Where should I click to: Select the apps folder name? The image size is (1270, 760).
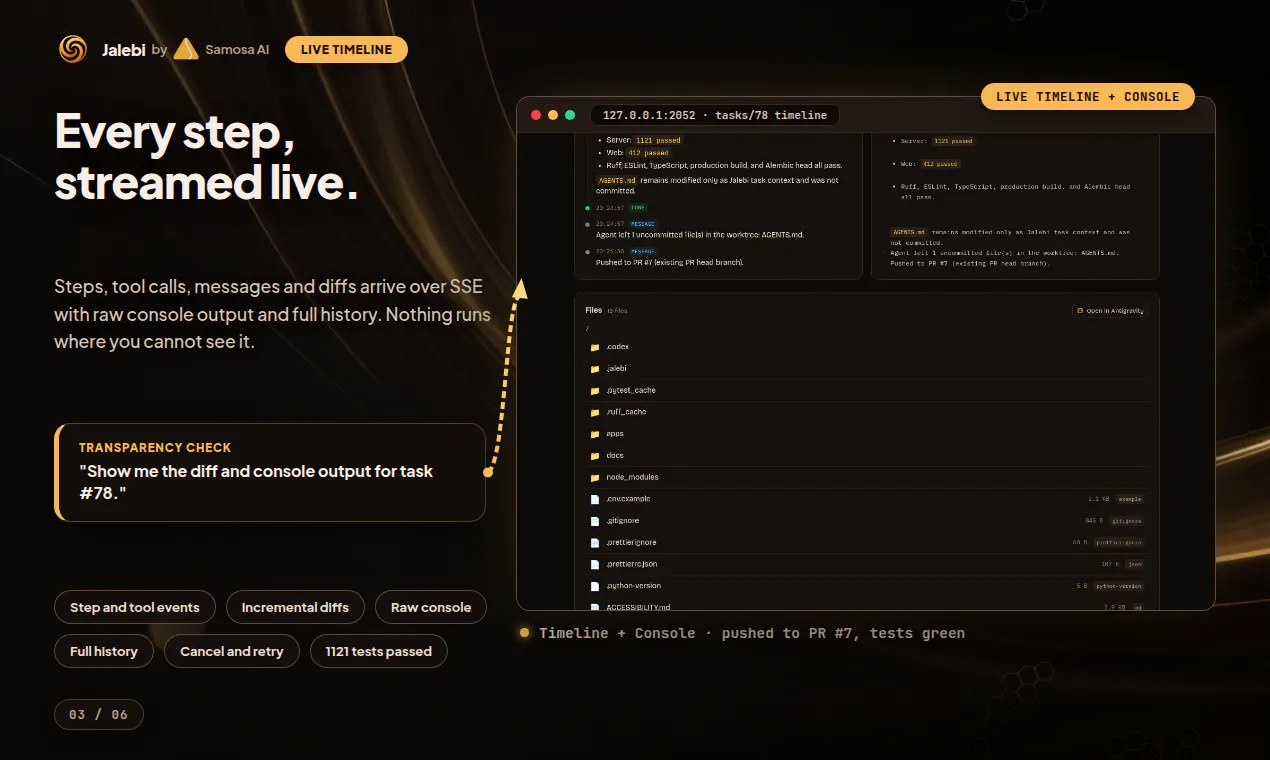click(x=615, y=434)
